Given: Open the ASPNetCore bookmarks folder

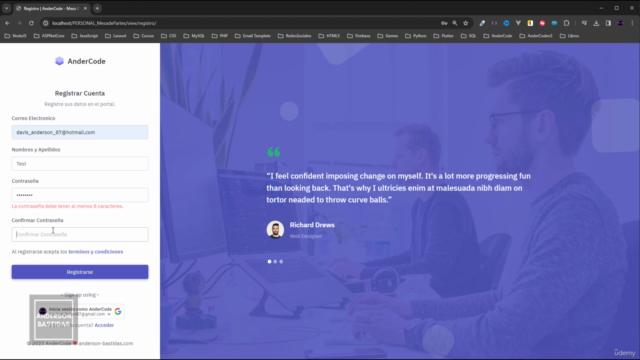Looking at the screenshot, I should 49,36.
